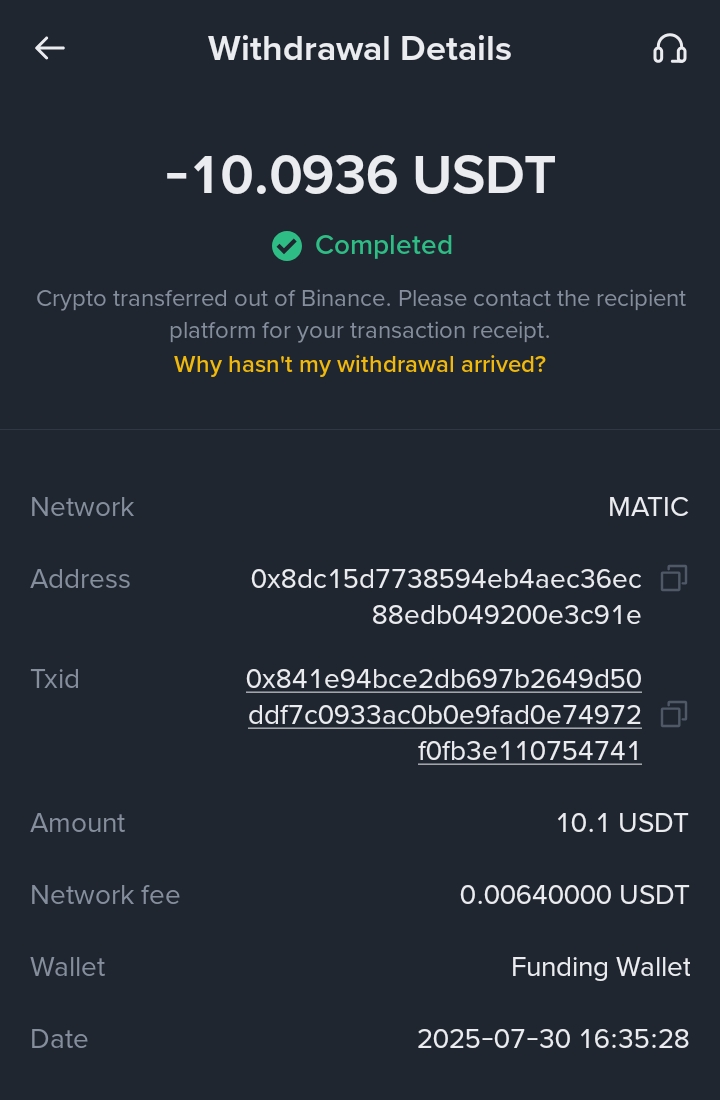Tap the Withdrawal Details page title

360,48
